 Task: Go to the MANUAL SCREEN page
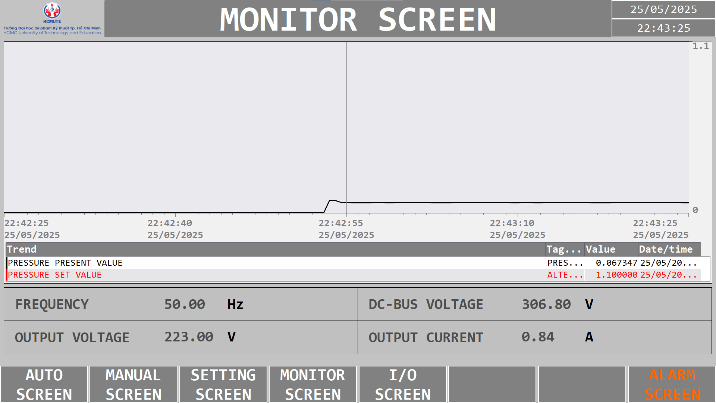(x=133, y=384)
